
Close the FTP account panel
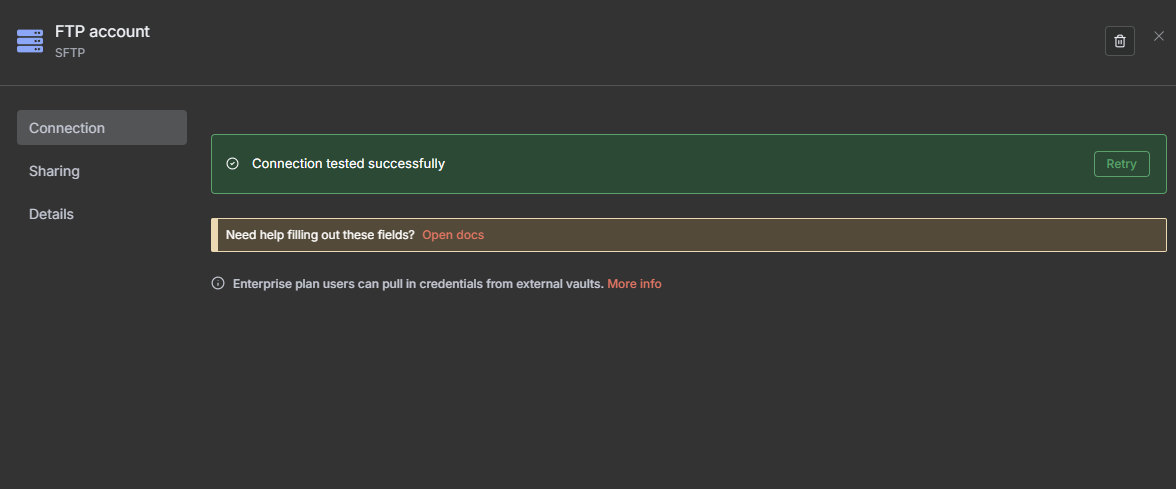tap(1159, 36)
